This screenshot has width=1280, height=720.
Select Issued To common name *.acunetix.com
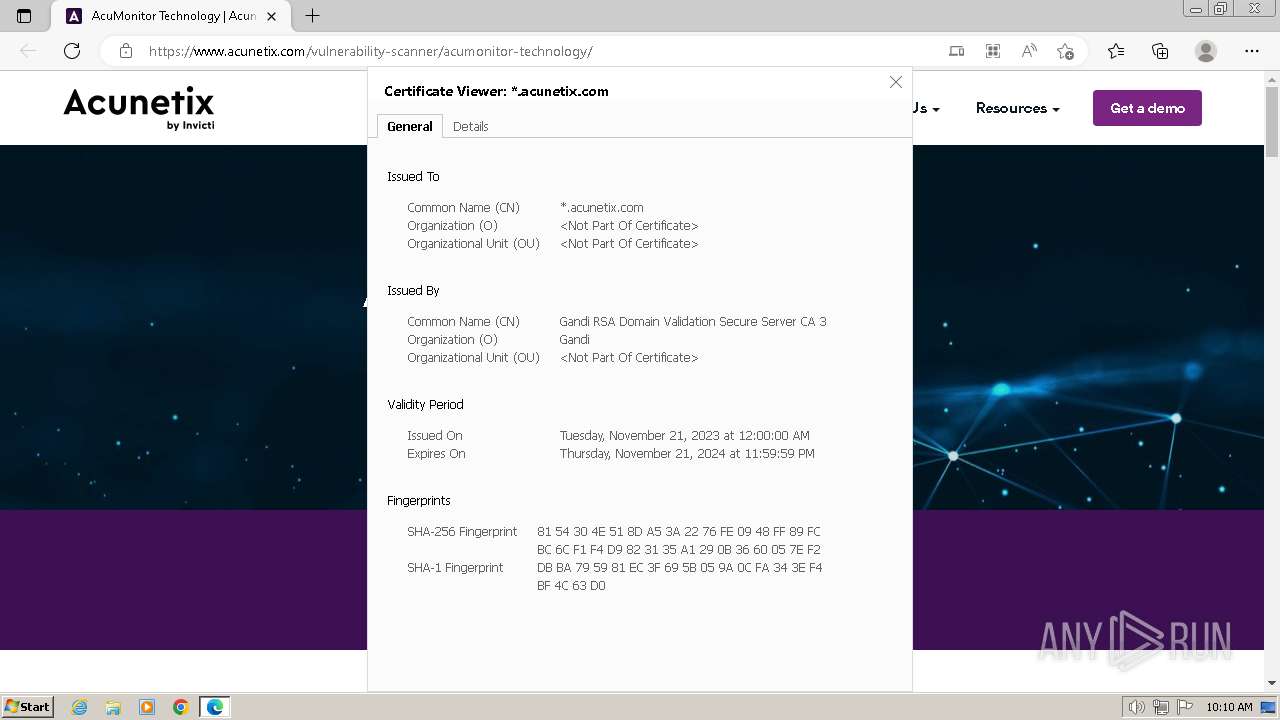601,208
